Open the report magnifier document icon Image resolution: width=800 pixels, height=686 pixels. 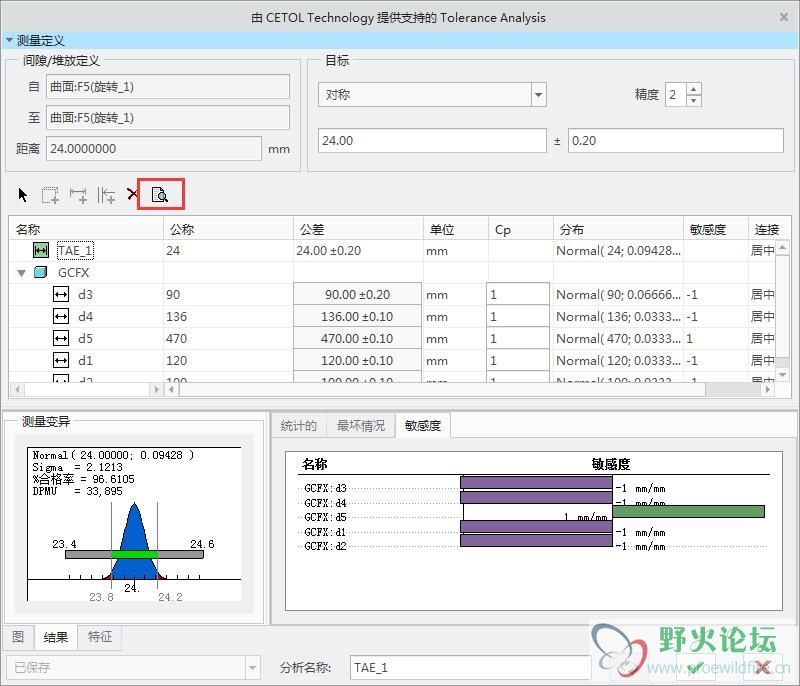[x=160, y=194]
